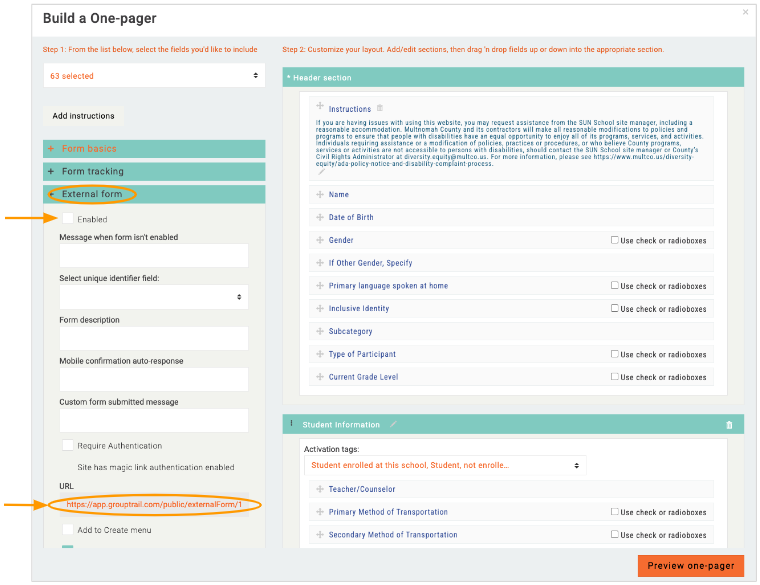Click the drag handle for Subcategory field
This screenshot has height=585, width=760.
[320, 331]
